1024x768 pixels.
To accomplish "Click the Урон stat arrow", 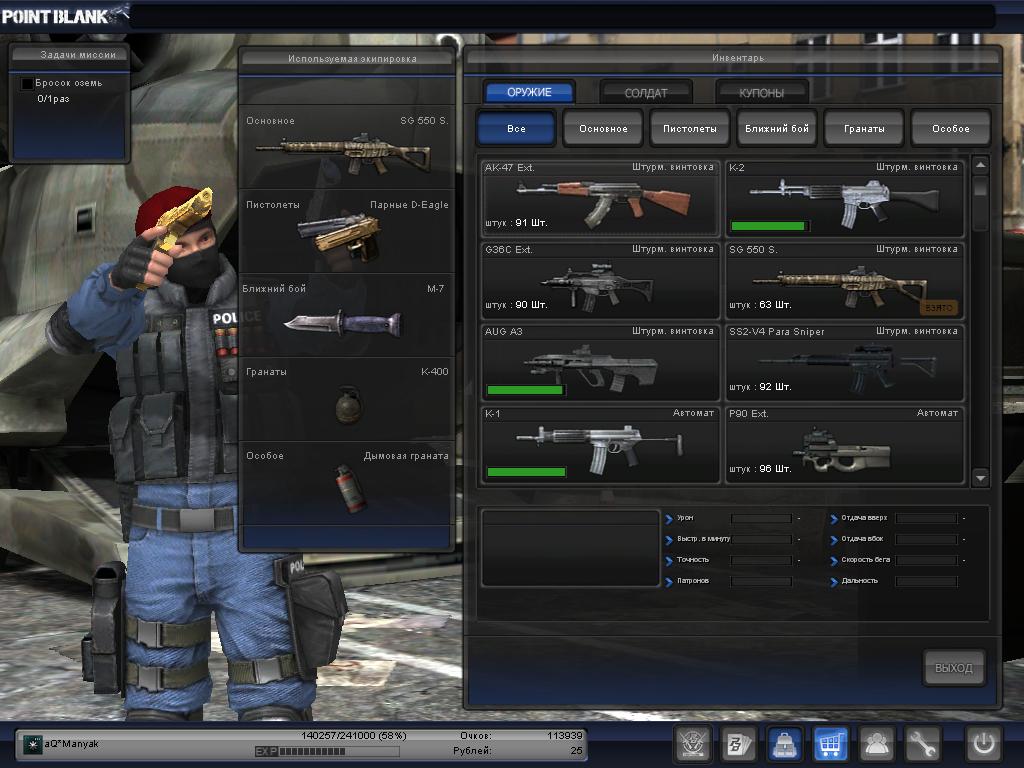I will click(669, 519).
